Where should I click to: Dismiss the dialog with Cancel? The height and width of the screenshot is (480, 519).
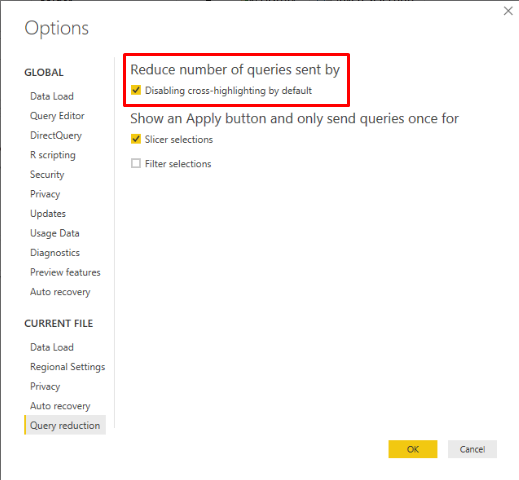(472, 449)
